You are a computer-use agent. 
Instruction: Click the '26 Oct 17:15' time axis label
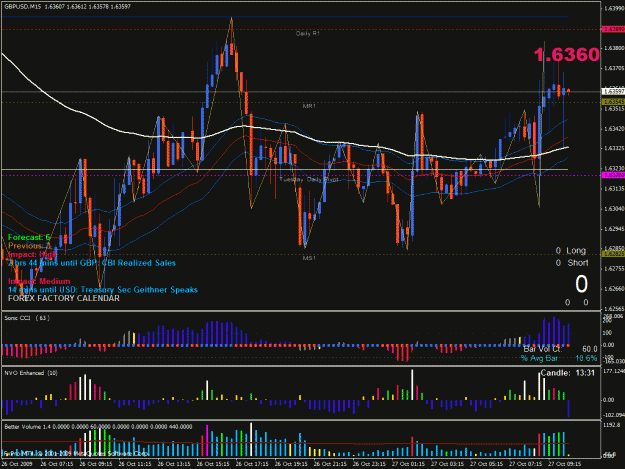[x=252, y=464]
